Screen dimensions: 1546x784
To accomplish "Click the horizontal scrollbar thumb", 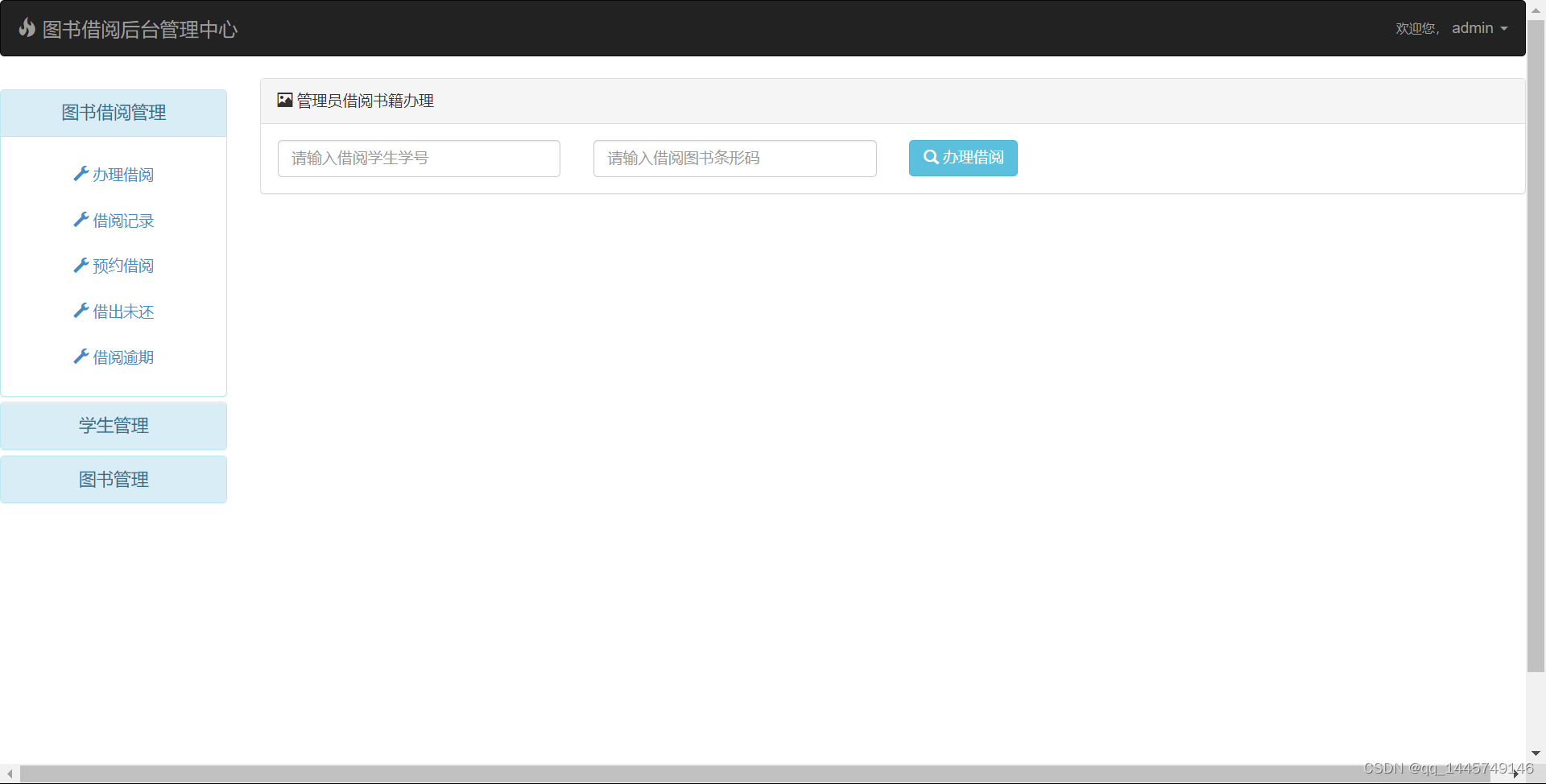I will pyautogui.click(x=754, y=774).
